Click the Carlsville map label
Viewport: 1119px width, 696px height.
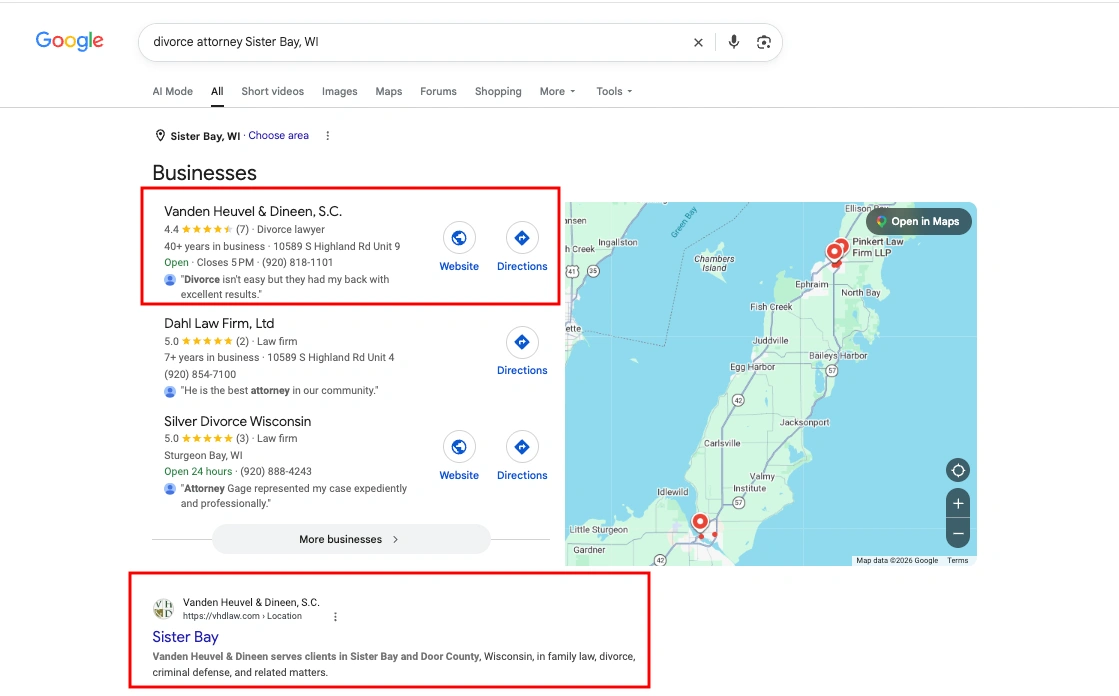(722, 443)
